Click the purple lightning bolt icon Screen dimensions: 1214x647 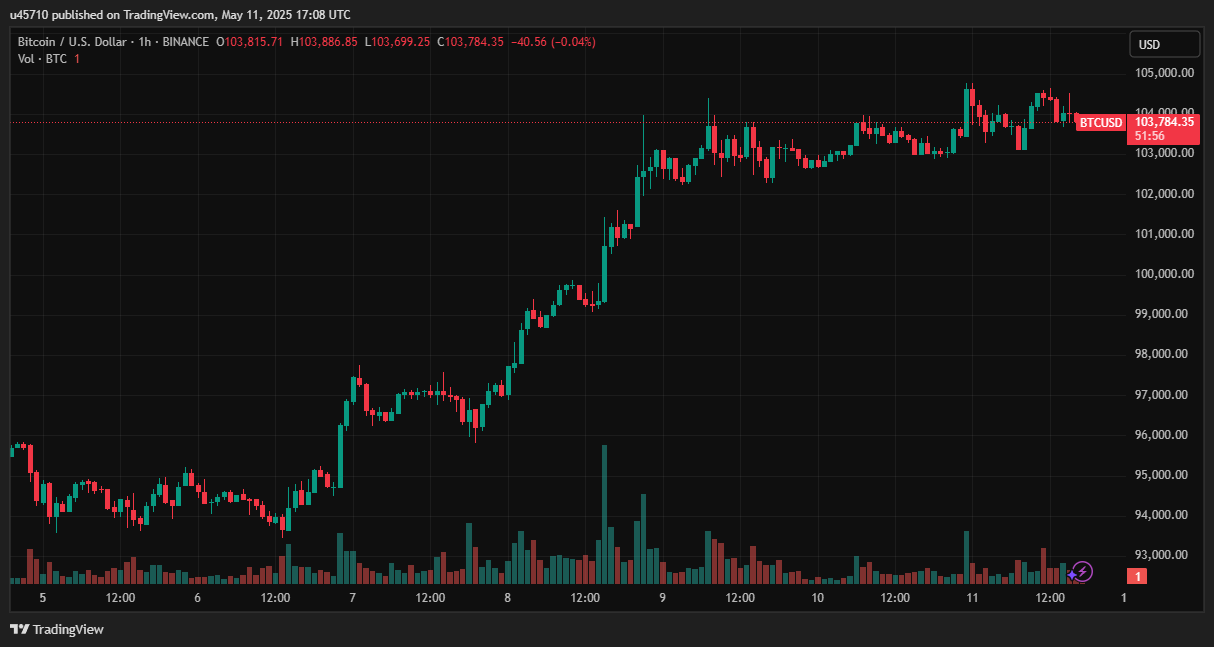coord(1082,572)
